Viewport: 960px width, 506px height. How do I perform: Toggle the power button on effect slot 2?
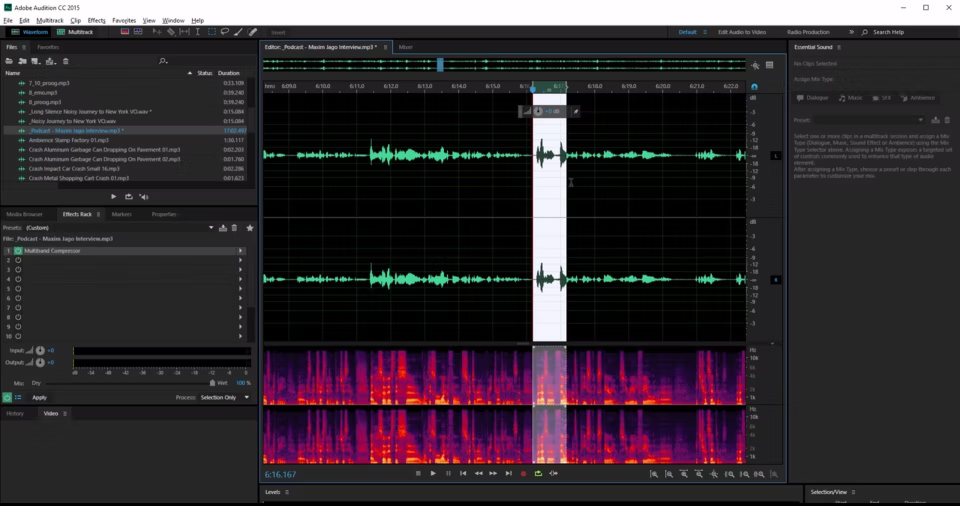(x=18, y=260)
